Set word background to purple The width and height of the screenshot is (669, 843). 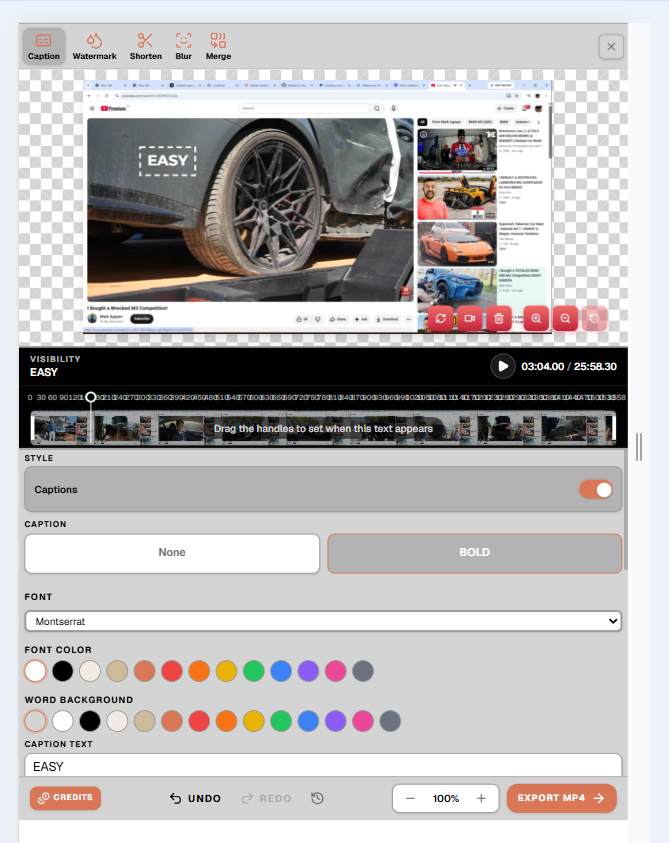click(336, 721)
